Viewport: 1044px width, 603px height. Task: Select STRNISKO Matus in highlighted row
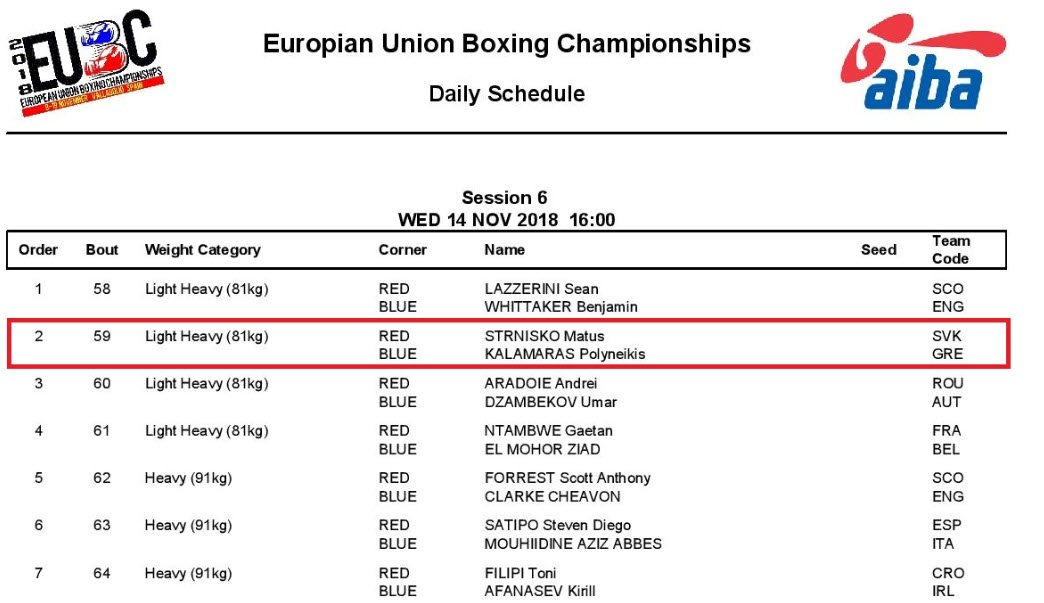pyautogui.click(x=544, y=336)
